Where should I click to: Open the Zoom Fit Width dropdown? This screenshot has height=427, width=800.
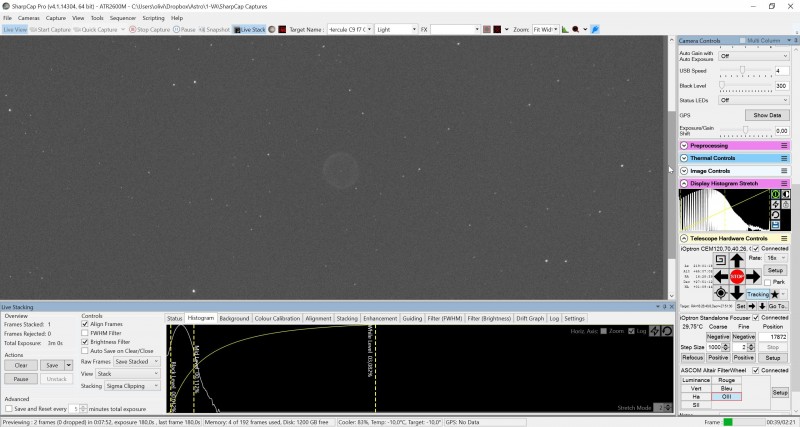tap(545, 30)
